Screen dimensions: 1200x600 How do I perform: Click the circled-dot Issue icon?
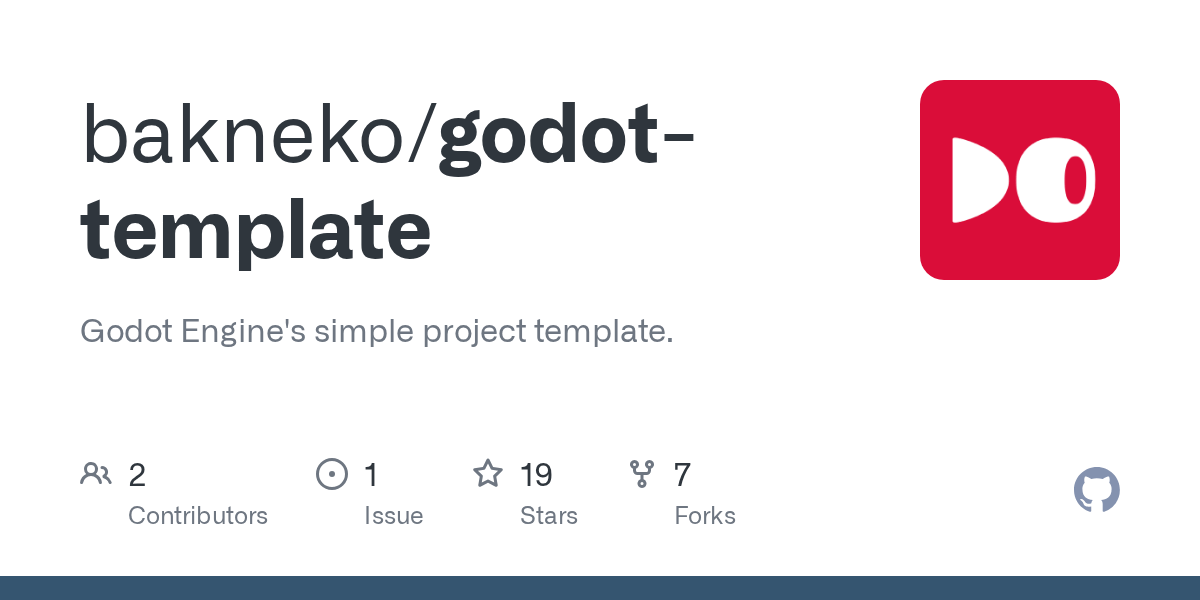click(x=332, y=474)
